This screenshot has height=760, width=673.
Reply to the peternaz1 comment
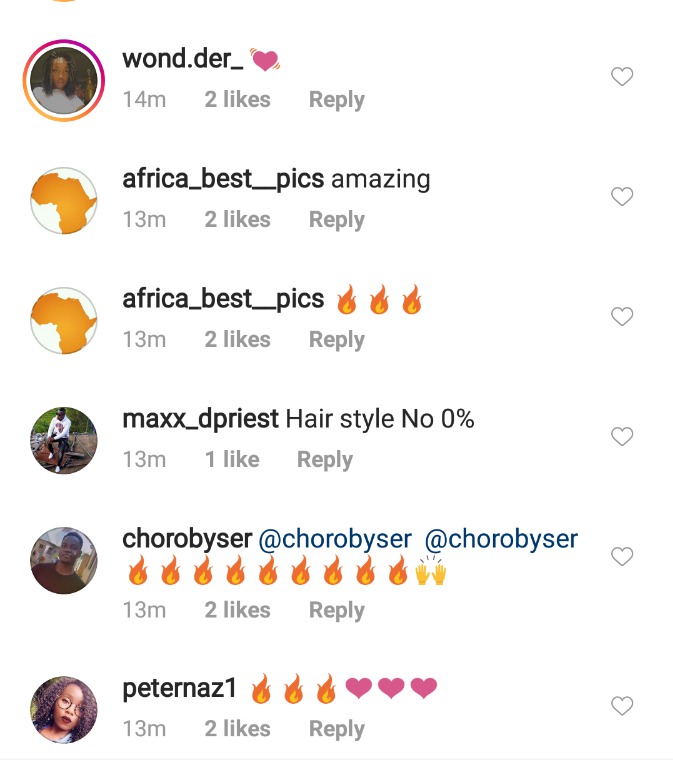[337, 729]
